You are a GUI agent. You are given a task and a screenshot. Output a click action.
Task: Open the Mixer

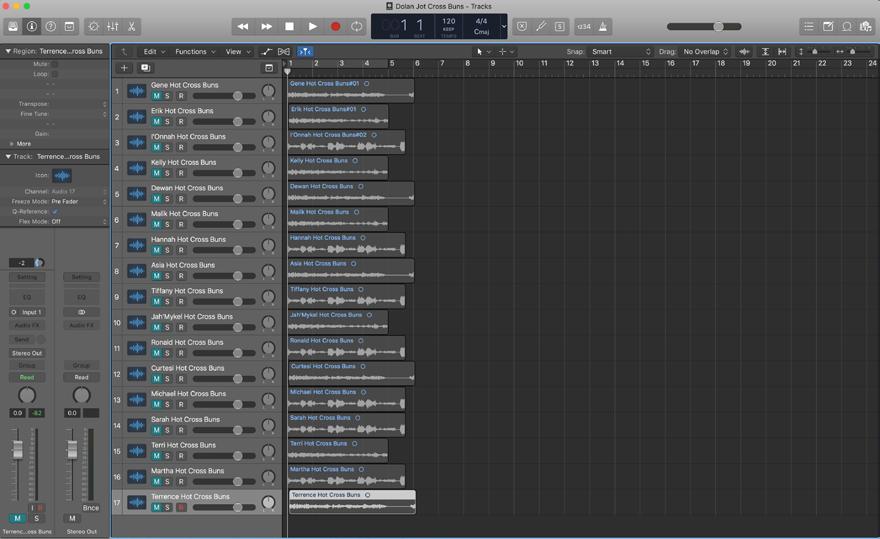pos(113,26)
